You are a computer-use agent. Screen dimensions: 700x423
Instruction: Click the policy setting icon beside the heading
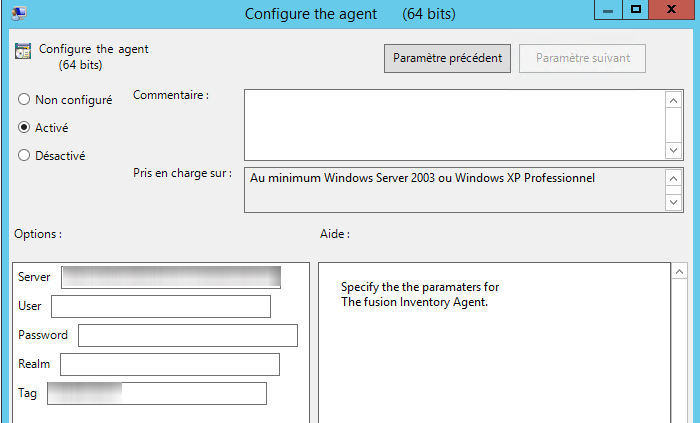point(23,51)
